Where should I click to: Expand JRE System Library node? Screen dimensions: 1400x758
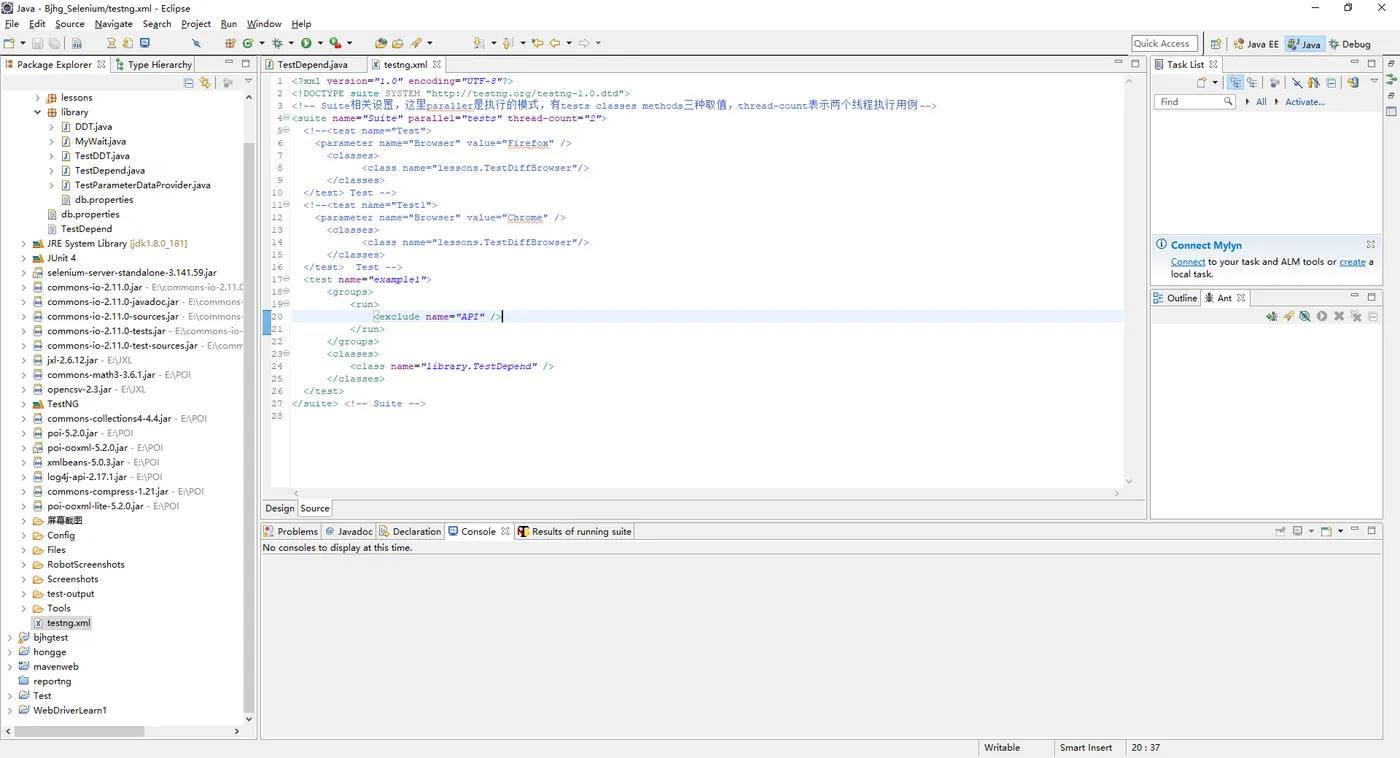(x=24, y=243)
